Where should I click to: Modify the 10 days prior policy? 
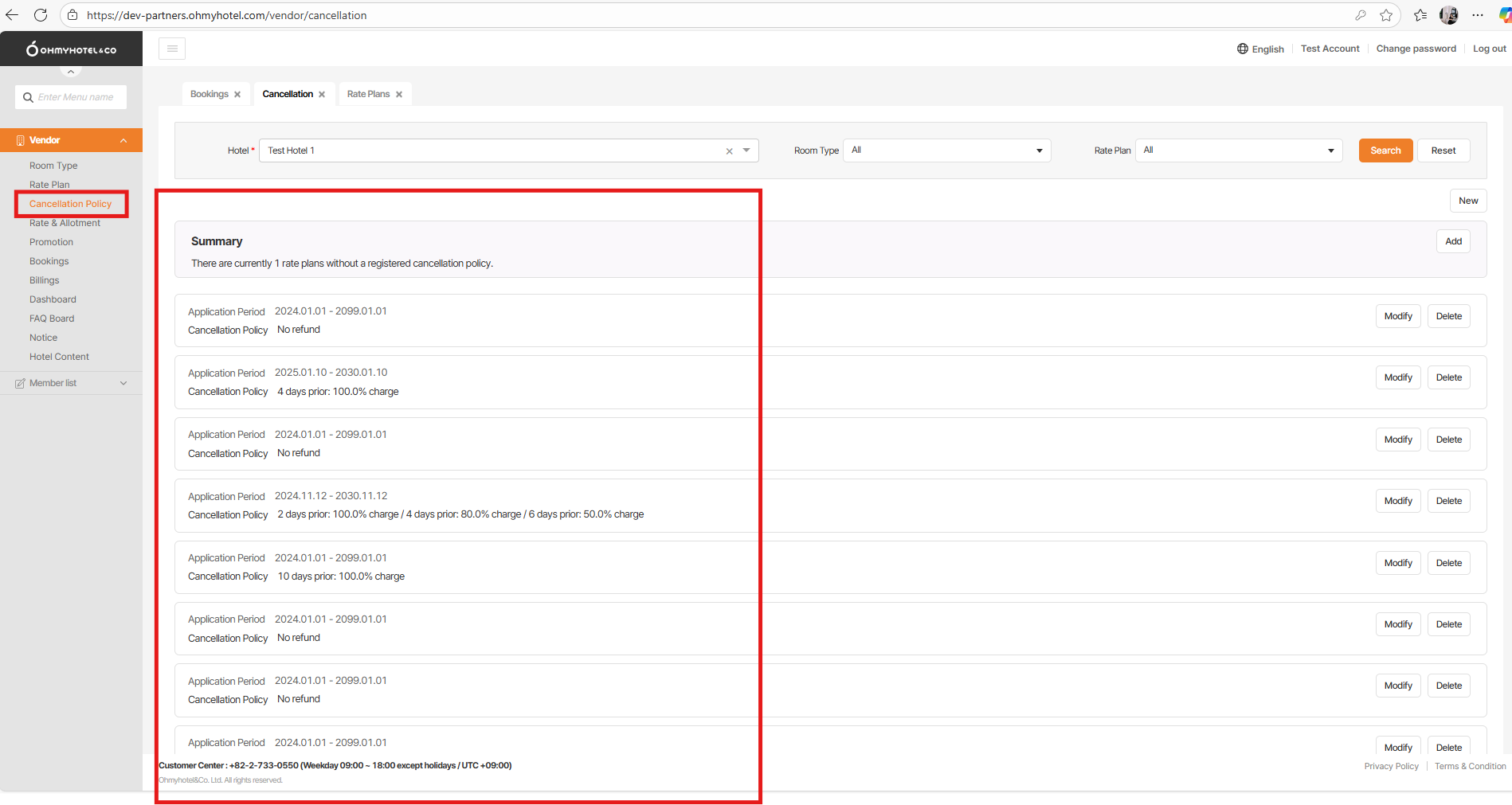[1398, 563]
